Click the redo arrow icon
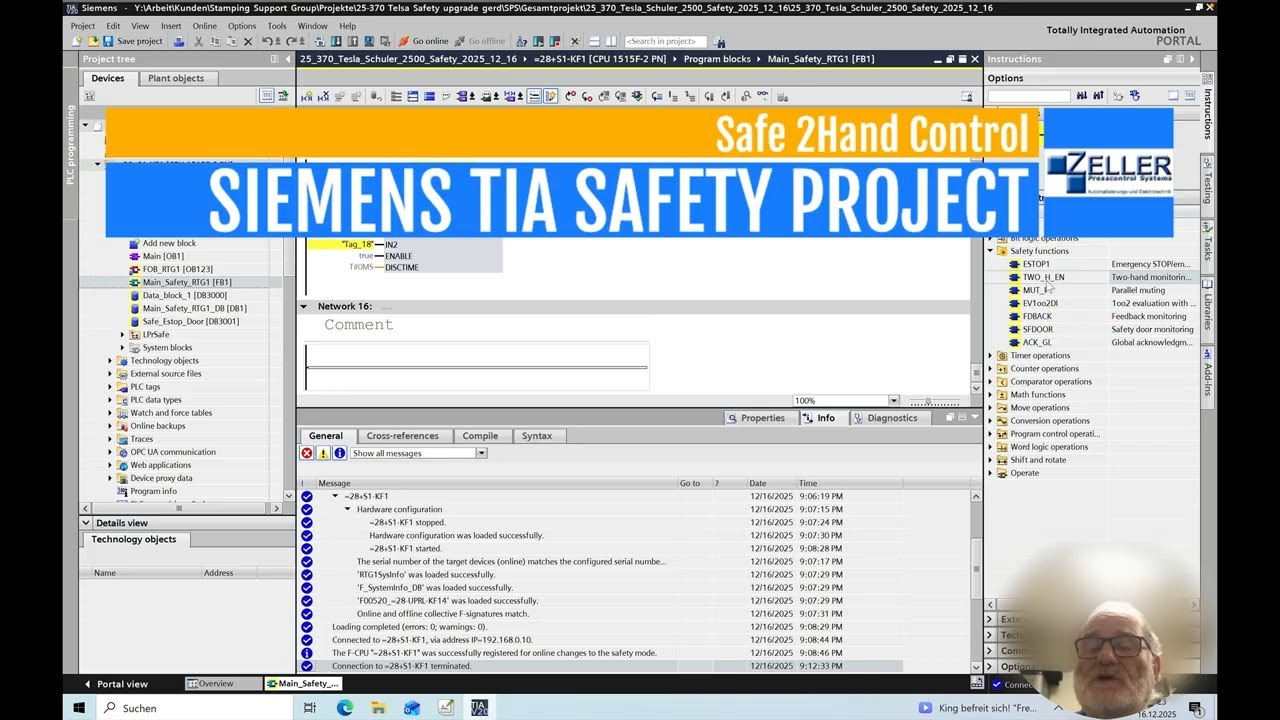 tap(289, 41)
